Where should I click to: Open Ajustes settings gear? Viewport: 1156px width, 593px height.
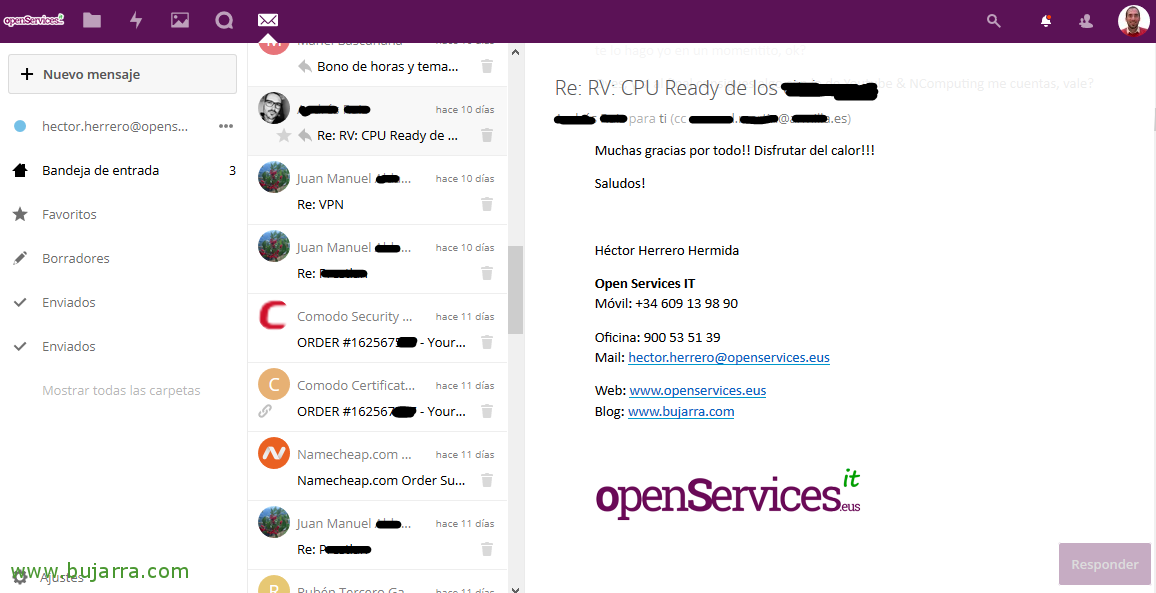[x=20, y=577]
